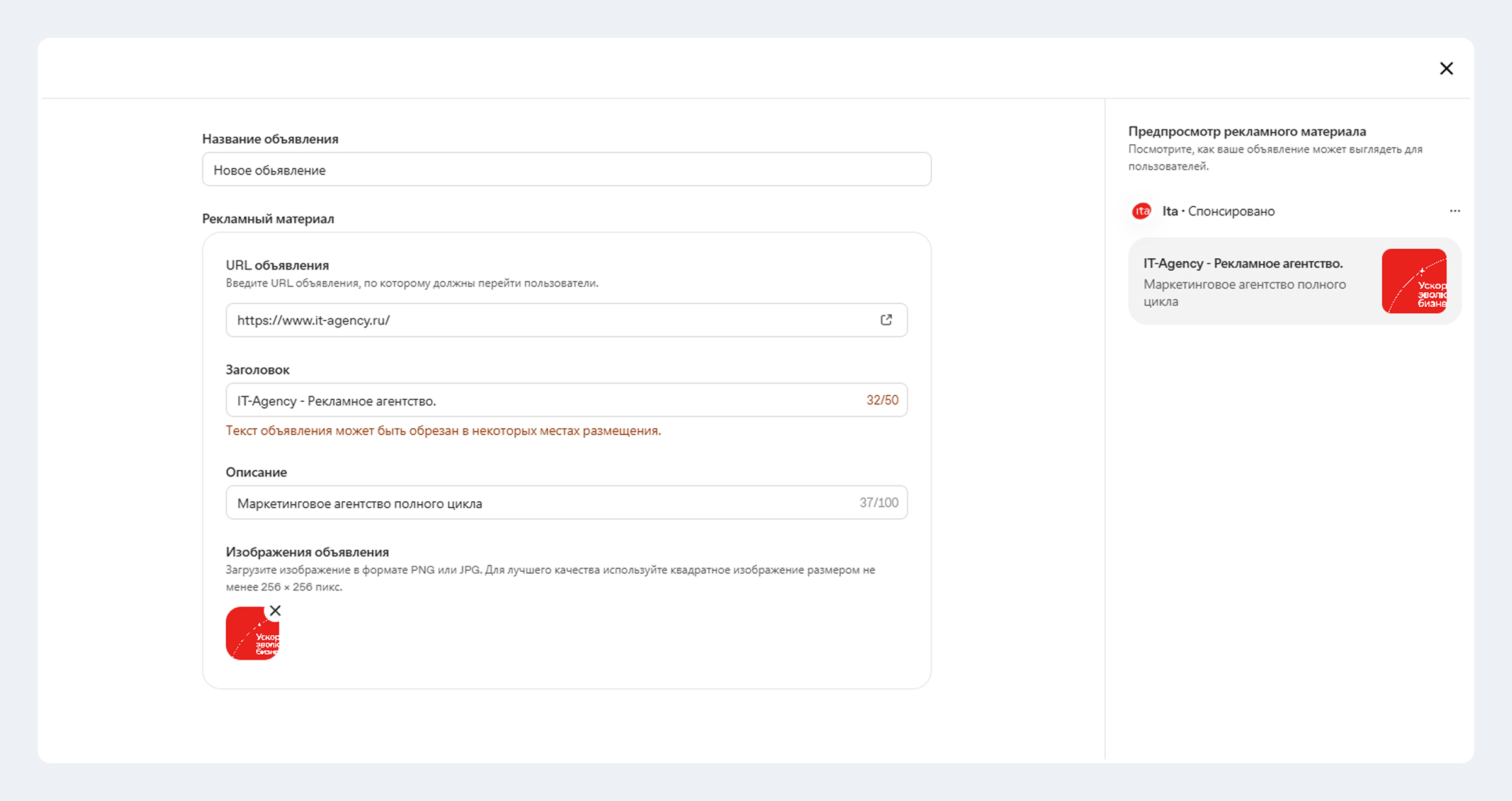The height and width of the screenshot is (801, 1512).
Task: Click the 37/100 description character counter
Action: [879, 503]
